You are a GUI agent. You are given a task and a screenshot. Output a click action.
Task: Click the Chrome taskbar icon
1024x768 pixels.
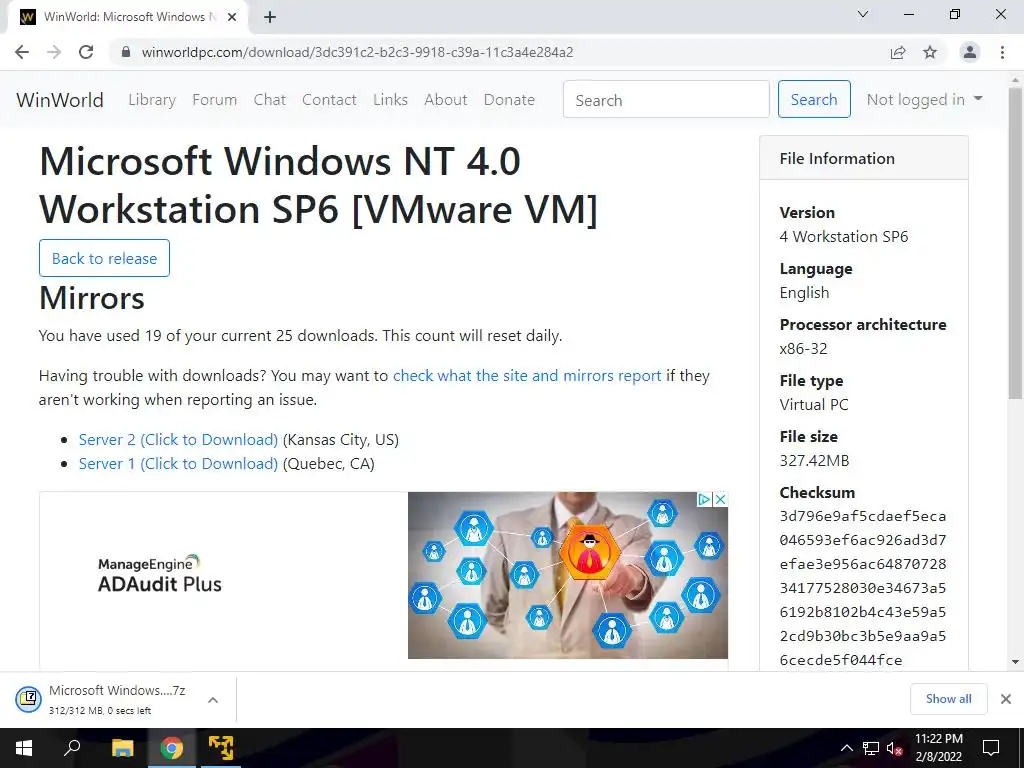172,748
